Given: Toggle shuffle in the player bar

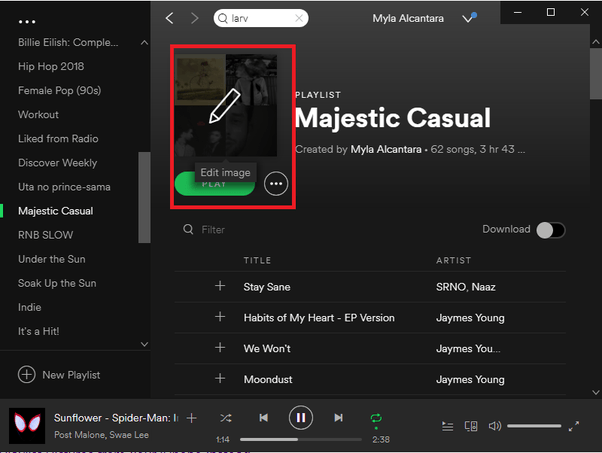Looking at the screenshot, I should pyautogui.click(x=226, y=418).
